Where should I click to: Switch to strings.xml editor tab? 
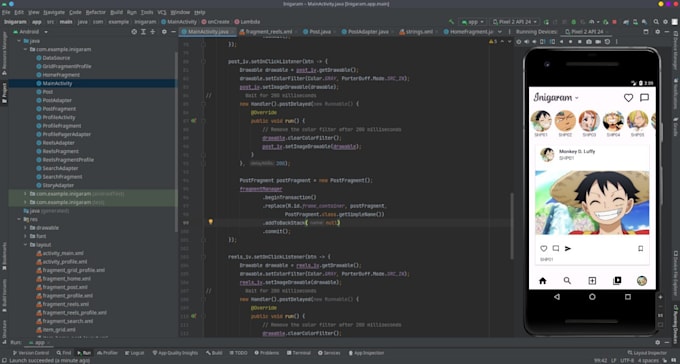tap(418, 32)
